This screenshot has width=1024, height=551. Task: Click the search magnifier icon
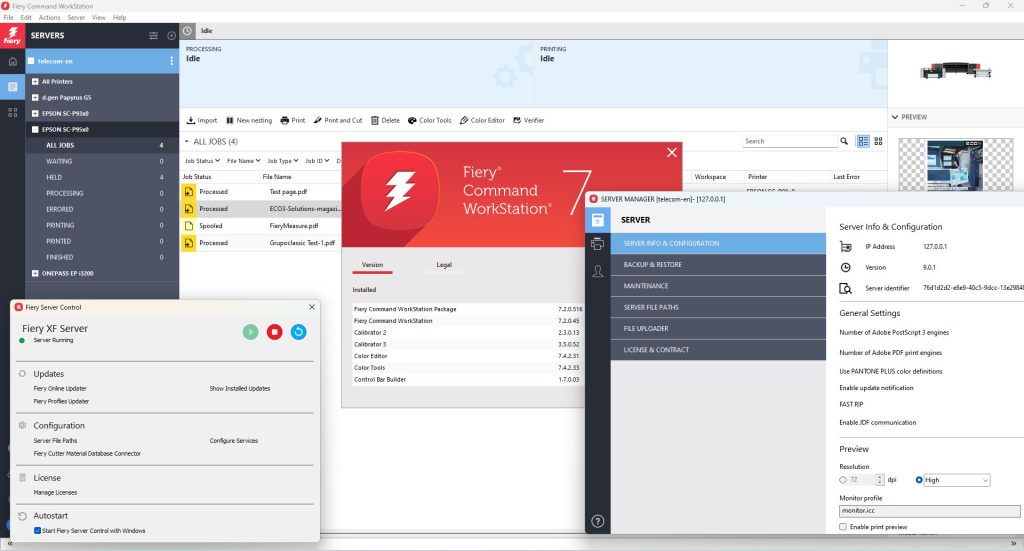coord(844,141)
